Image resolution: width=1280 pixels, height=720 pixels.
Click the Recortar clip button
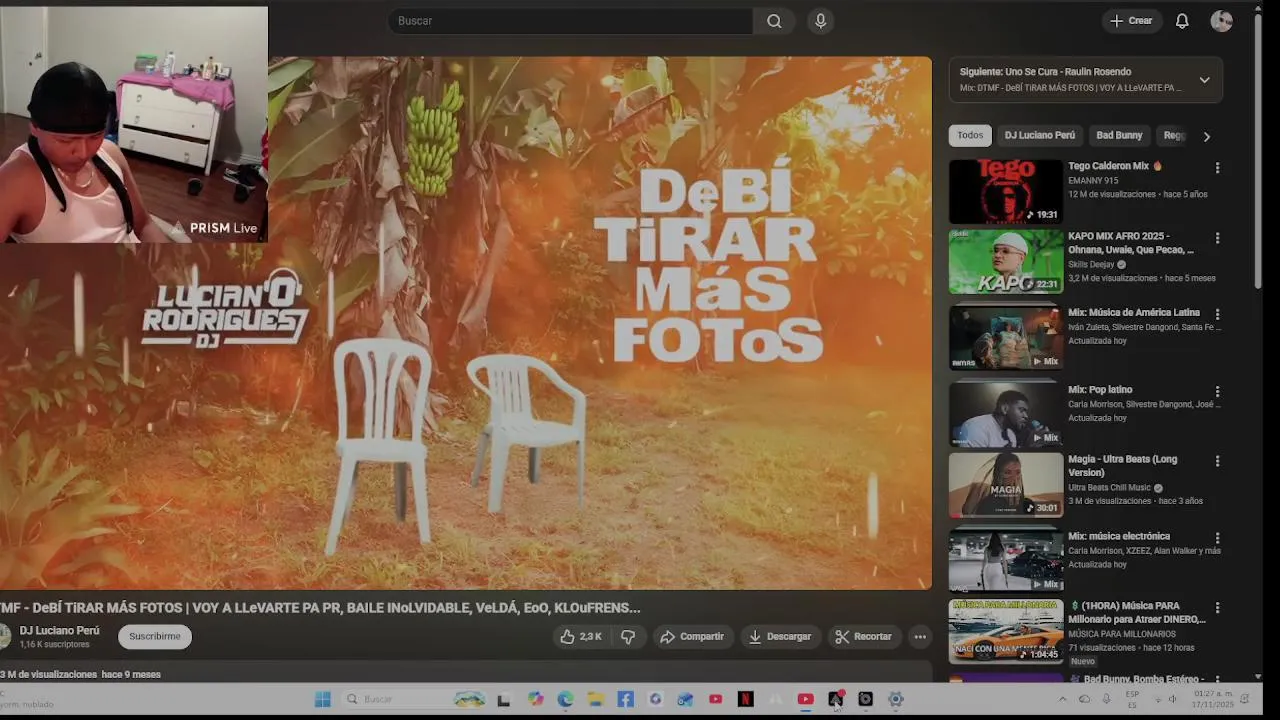(864, 636)
